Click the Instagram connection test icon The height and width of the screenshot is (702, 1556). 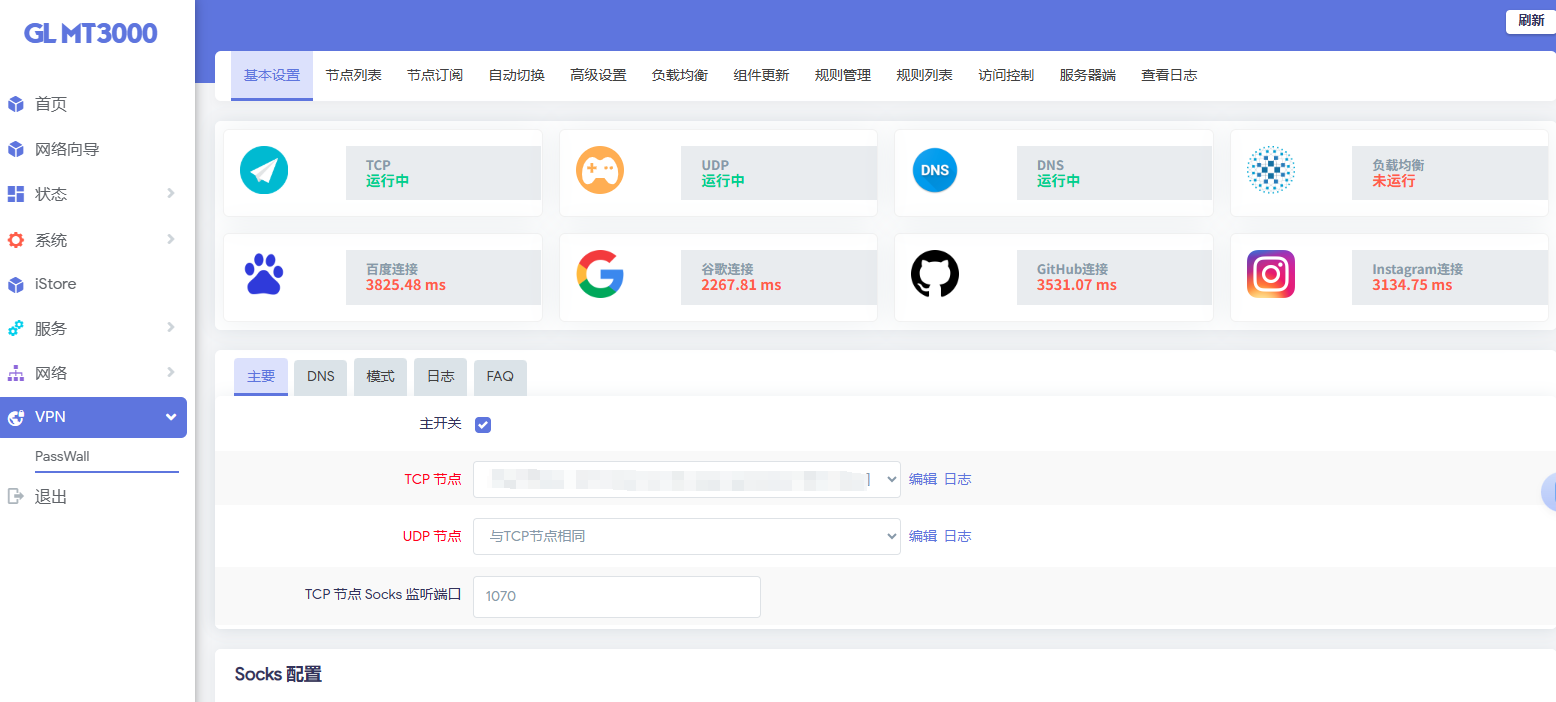pyautogui.click(x=1271, y=274)
